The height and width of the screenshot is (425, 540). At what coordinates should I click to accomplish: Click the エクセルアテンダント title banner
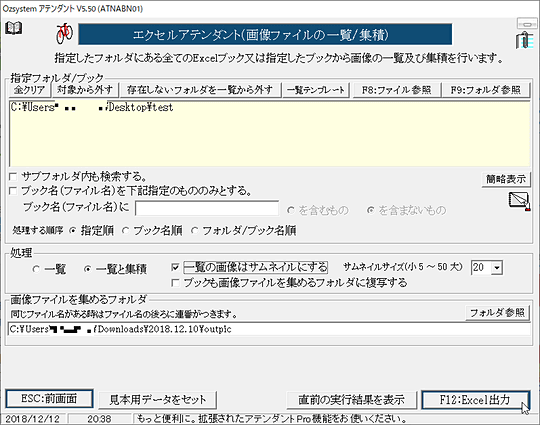pyautogui.click(x=265, y=34)
